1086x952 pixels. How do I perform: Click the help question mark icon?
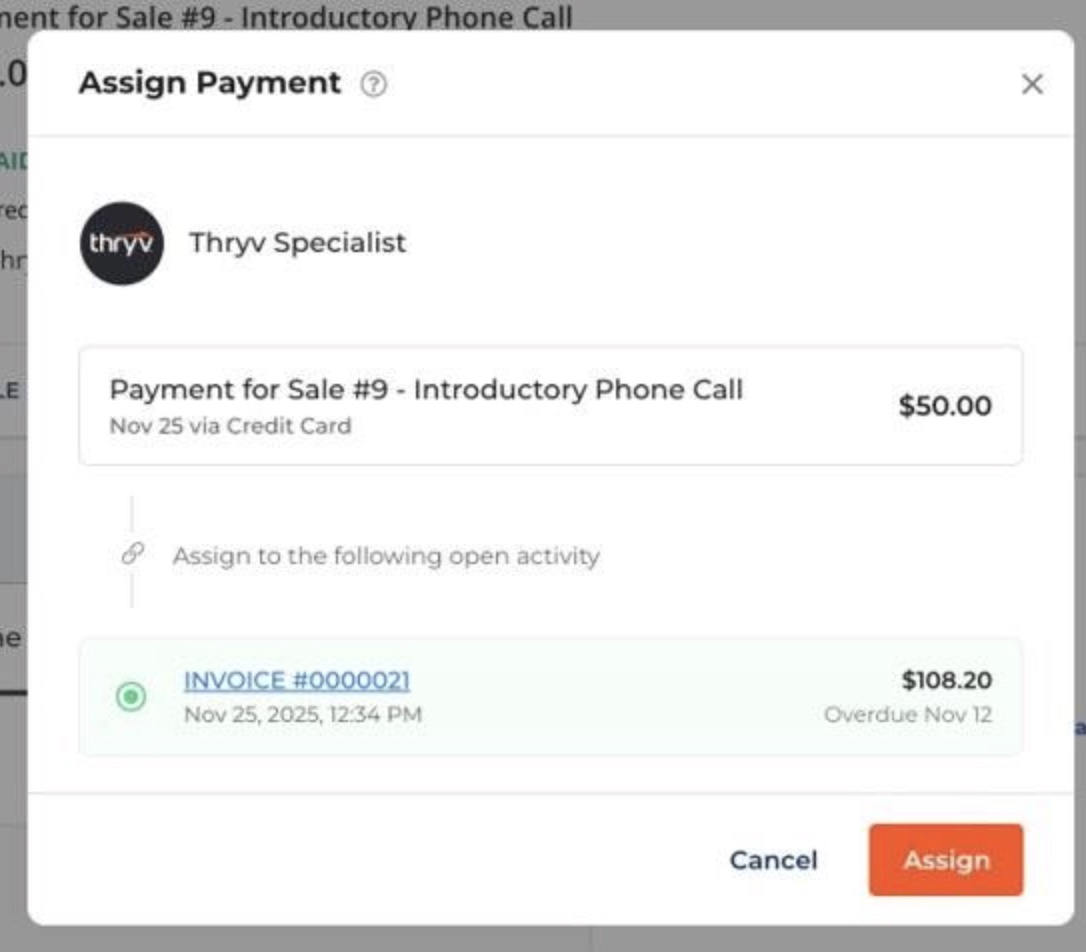point(373,85)
